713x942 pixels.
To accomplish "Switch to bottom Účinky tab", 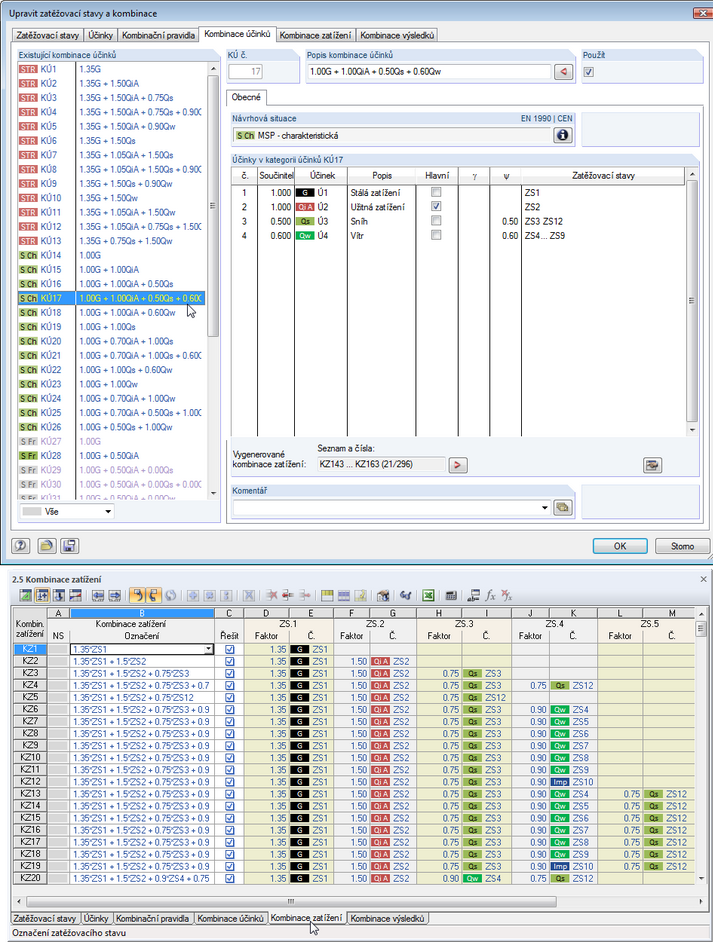I will click(96, 919).
